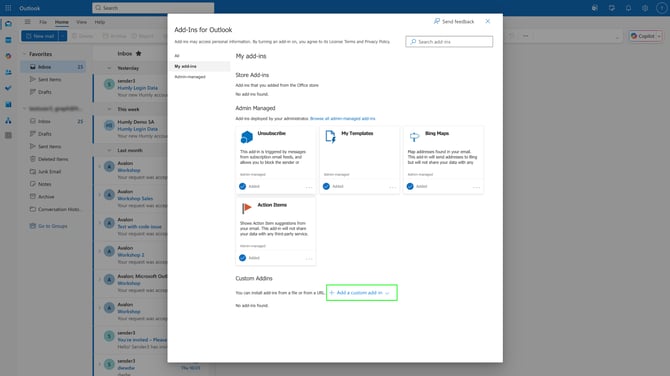Click the Search add-ins field

[x=449, y=41]
